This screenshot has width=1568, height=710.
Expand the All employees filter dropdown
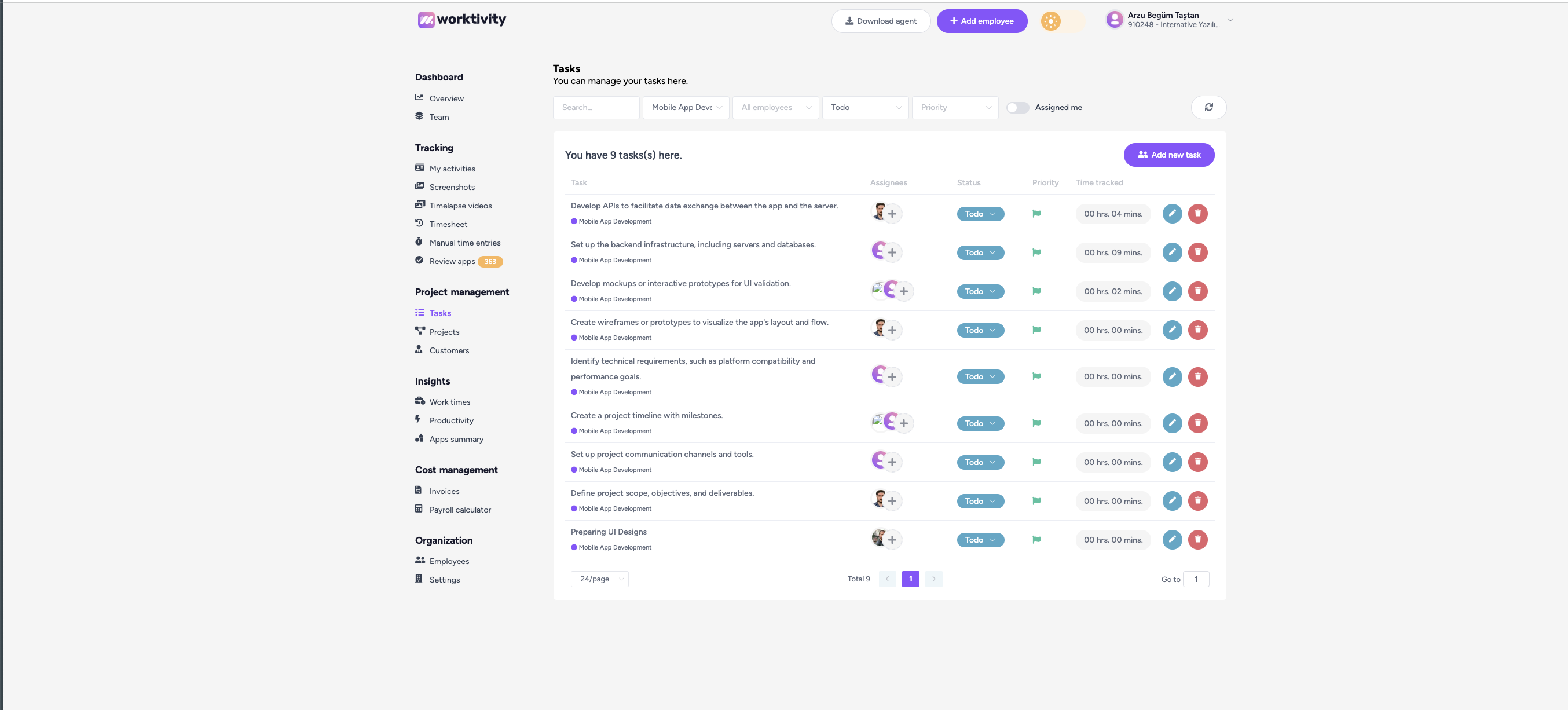pos(775,108)
